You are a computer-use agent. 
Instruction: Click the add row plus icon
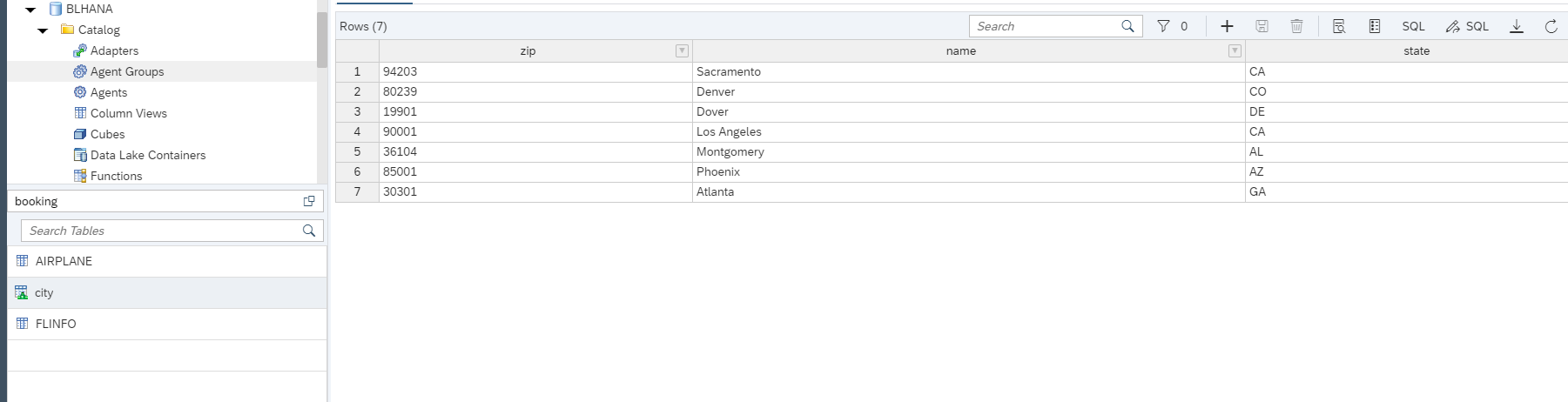[x=1227, y=26]
